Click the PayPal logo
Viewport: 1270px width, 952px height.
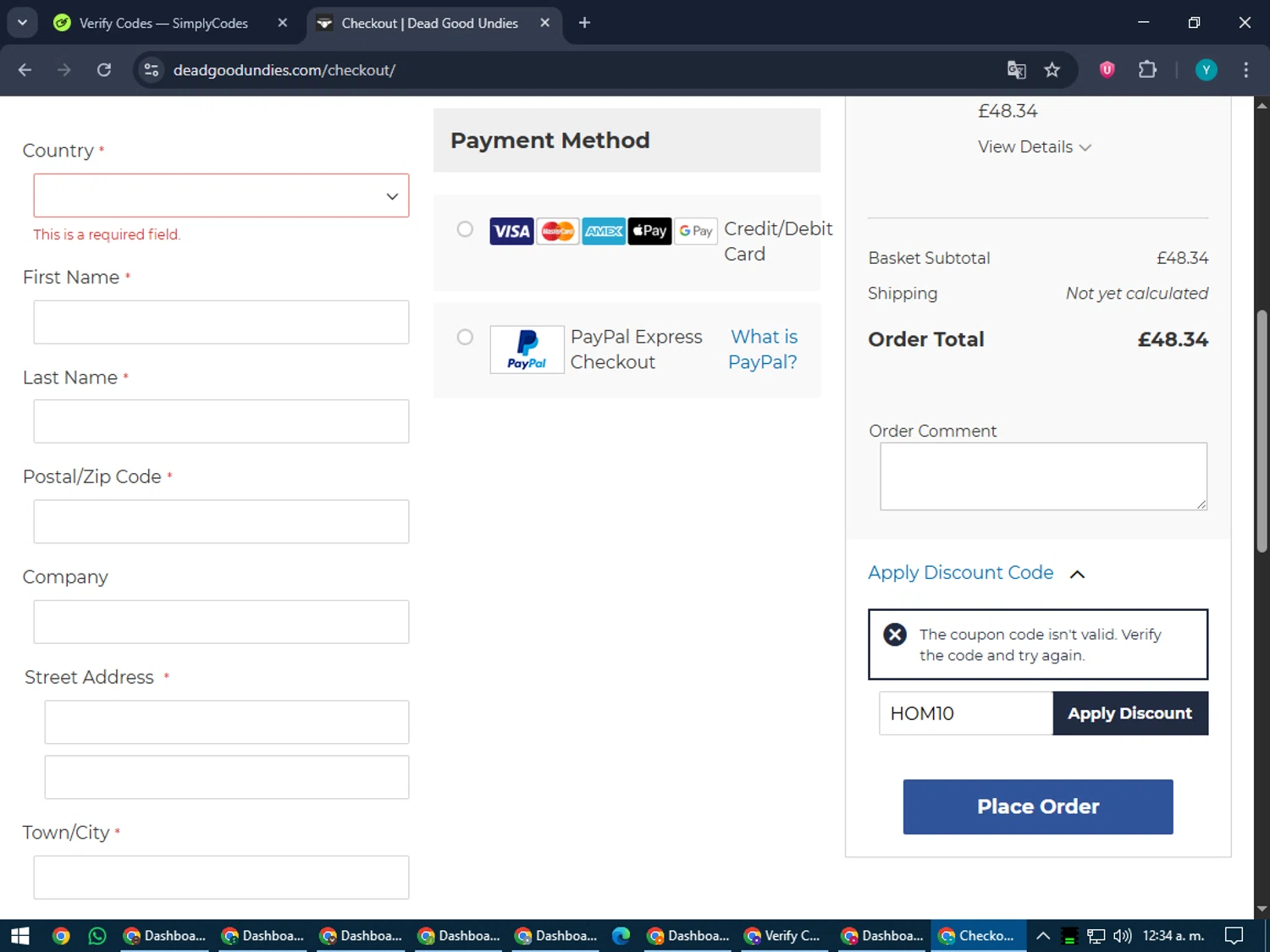(x=527, y=349)
